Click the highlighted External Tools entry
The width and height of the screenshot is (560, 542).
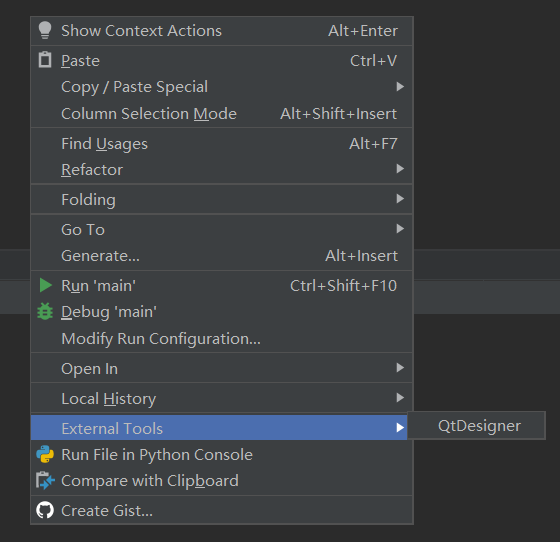[219, 428]
